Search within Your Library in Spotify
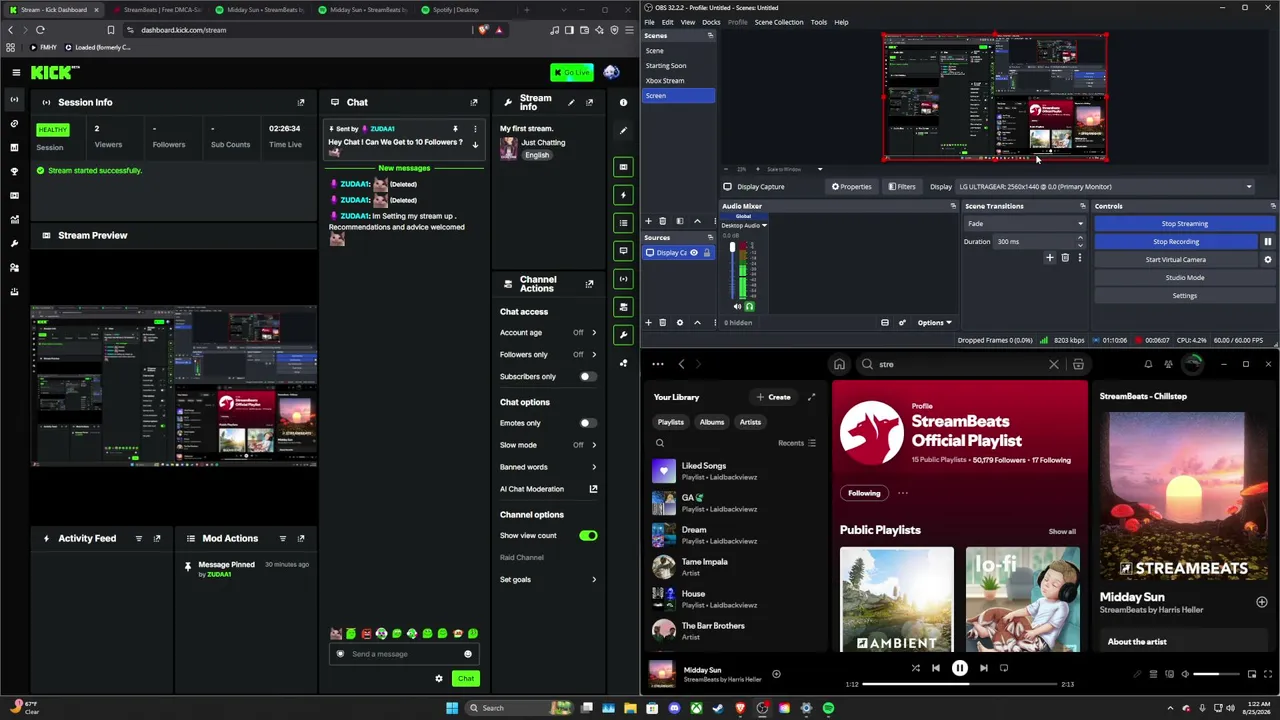This screenshot has width=1280, height=720. point(660,443)
